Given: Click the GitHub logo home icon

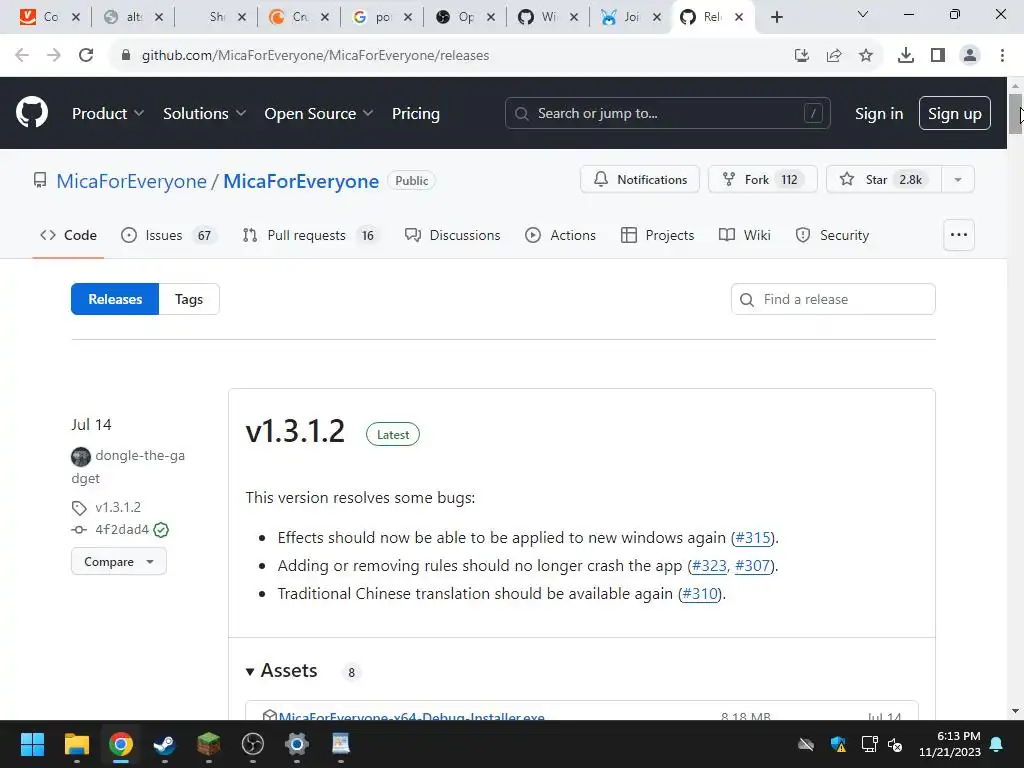Looking at the screenshot, I should coord(32,112).
